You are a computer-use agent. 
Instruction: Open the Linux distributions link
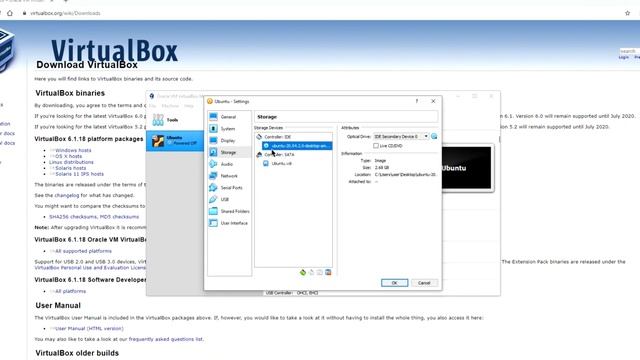tap(71, 162)
